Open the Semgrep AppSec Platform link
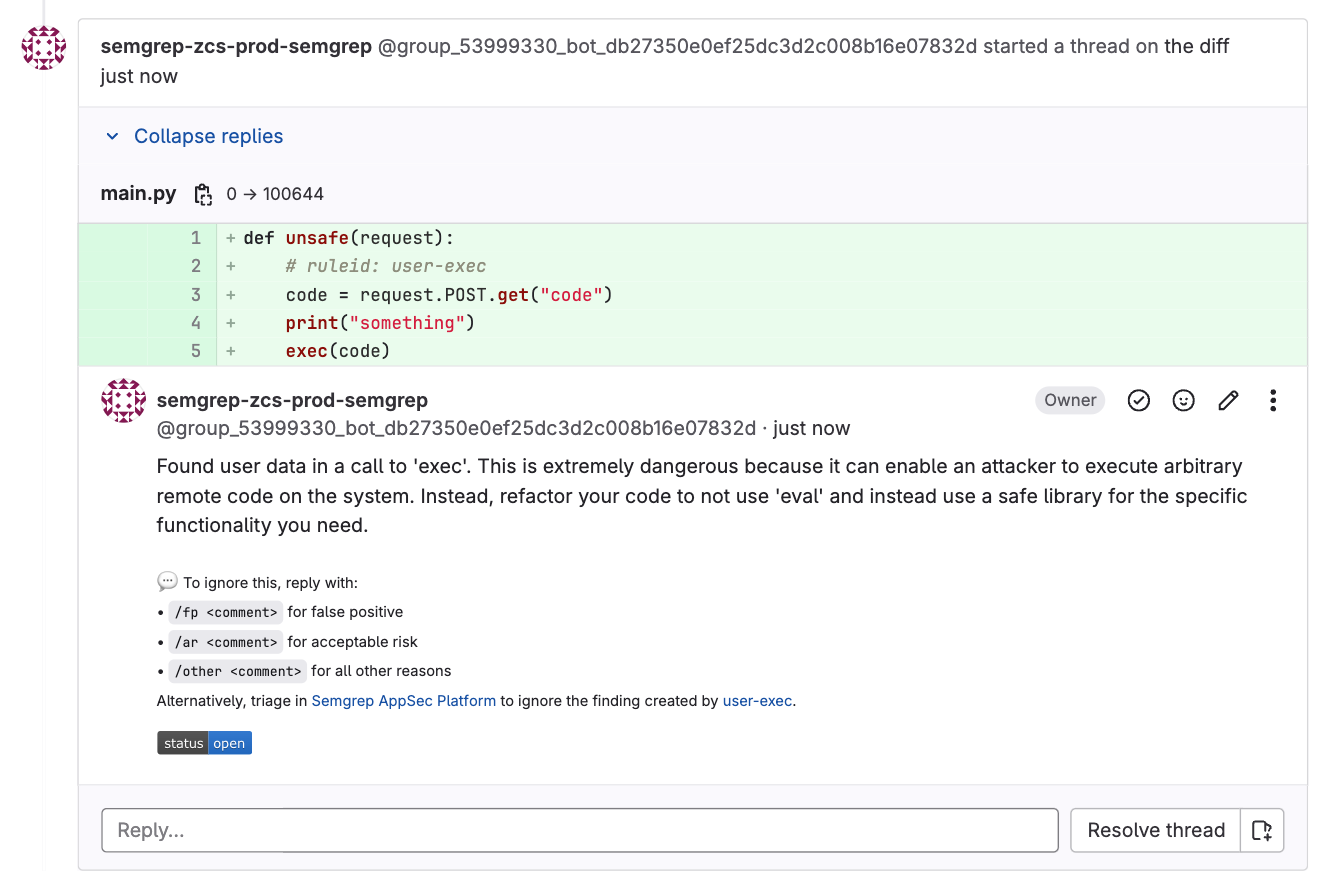 403,701
